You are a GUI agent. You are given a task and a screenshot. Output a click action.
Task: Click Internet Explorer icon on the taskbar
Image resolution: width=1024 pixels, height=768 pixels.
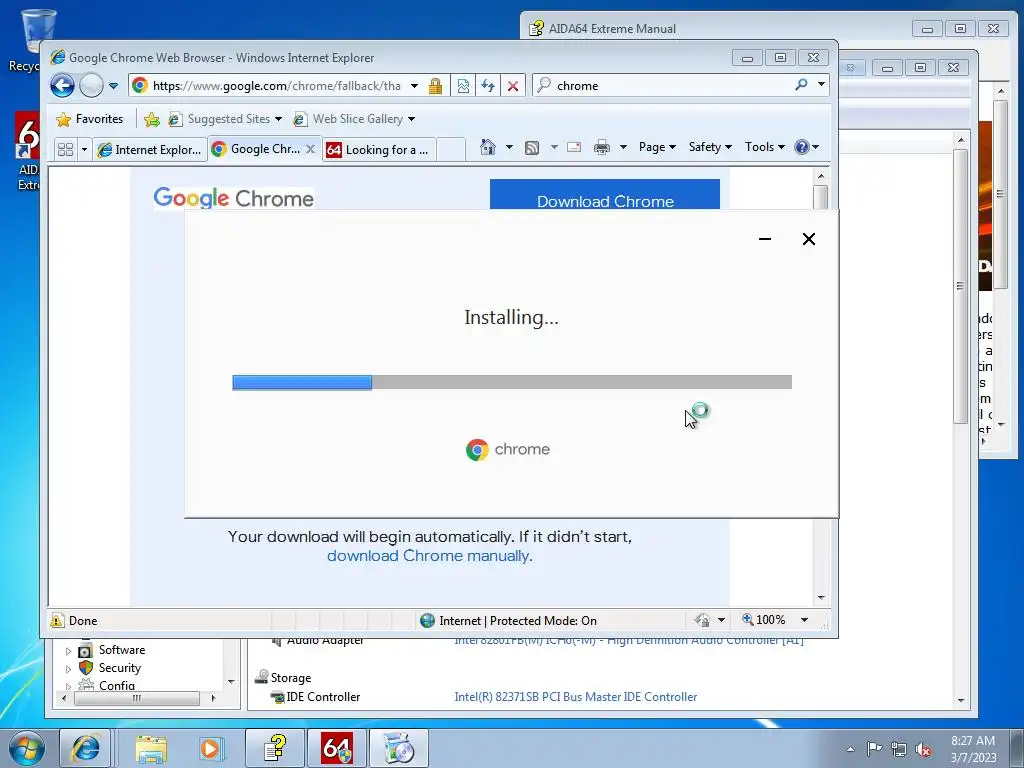click(x=86, y=748)
